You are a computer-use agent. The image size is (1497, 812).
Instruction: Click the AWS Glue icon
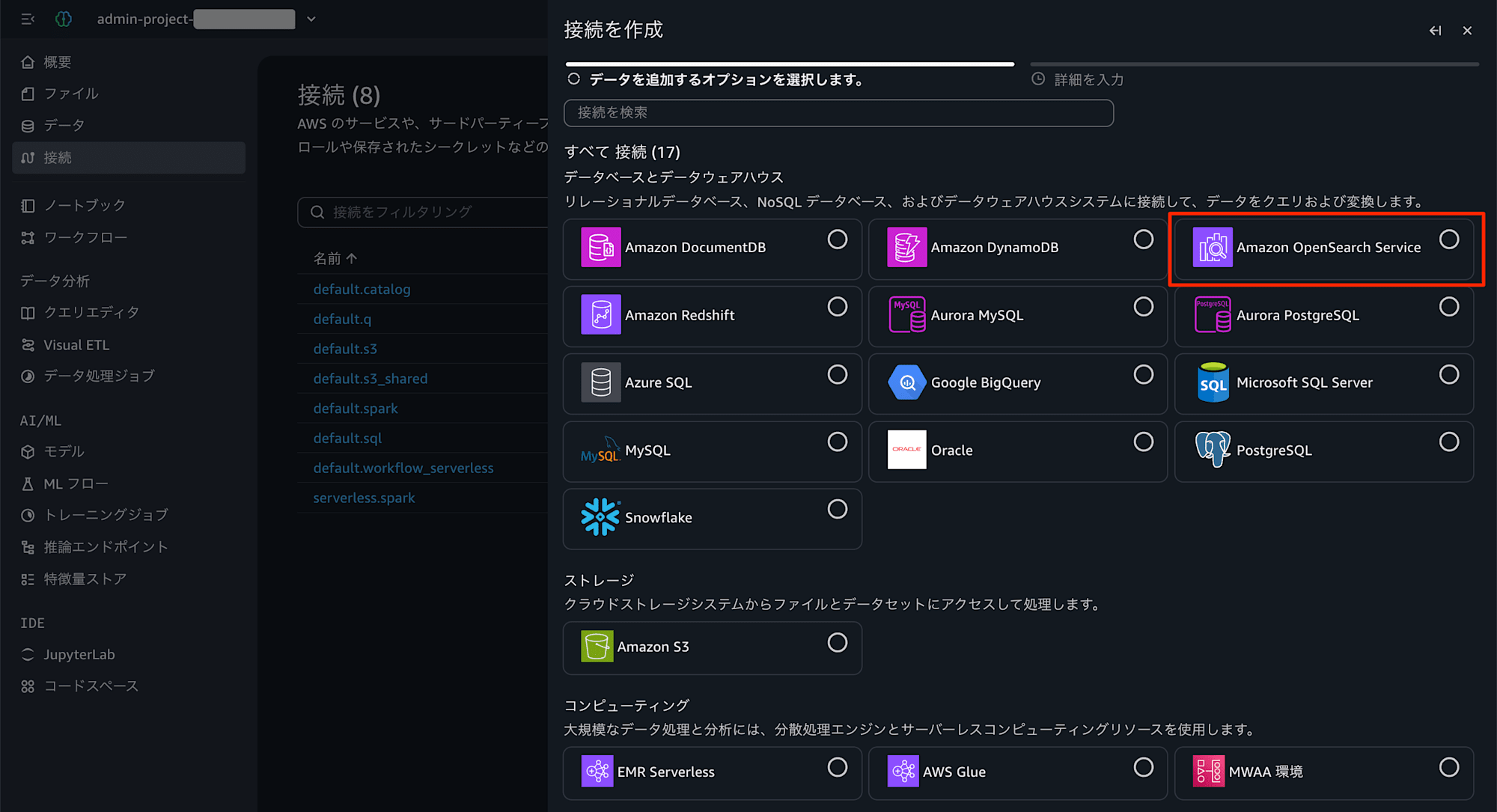coord(903,771)
